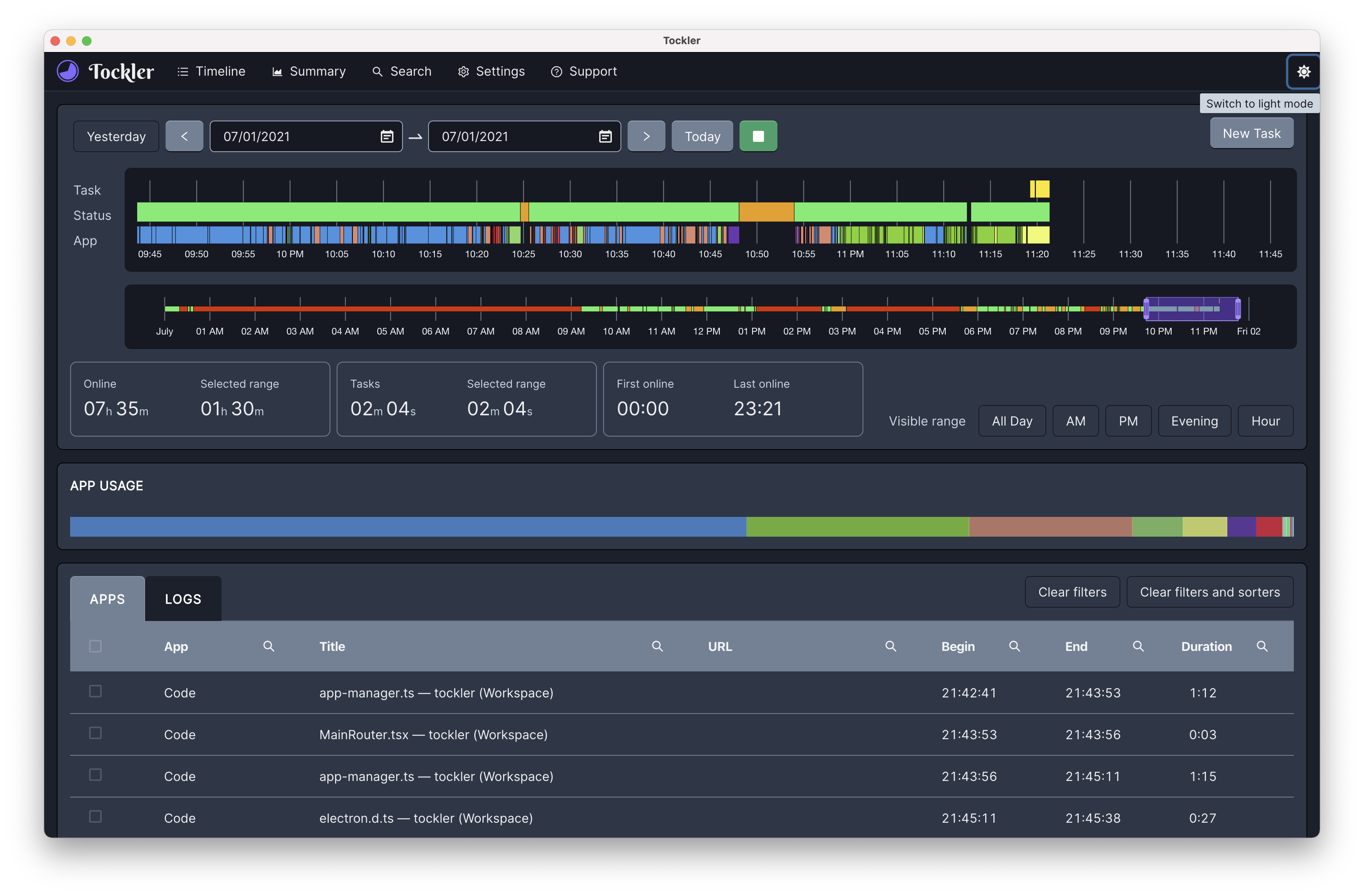Toggle the select-all checkbox in table header
Screen dimensions: 1364x896
point(96,646)
